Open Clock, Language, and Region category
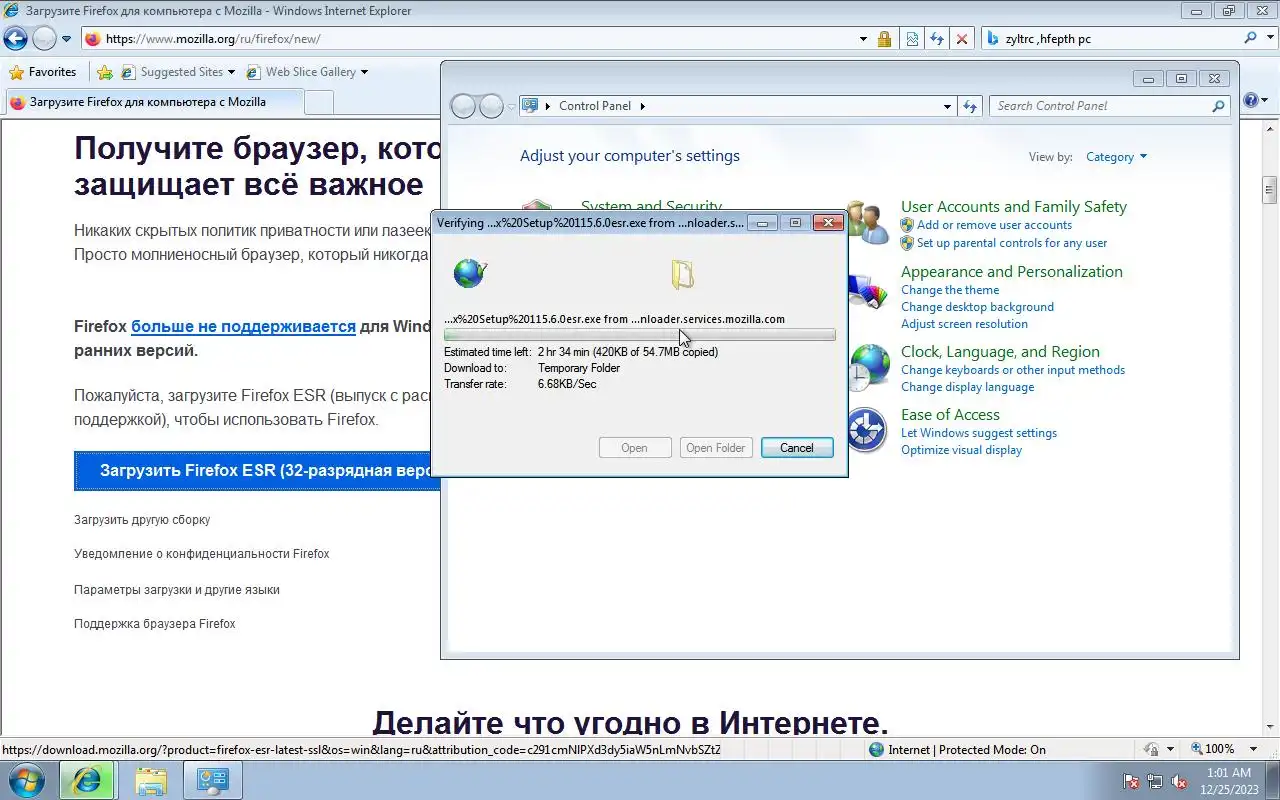 1000,352
